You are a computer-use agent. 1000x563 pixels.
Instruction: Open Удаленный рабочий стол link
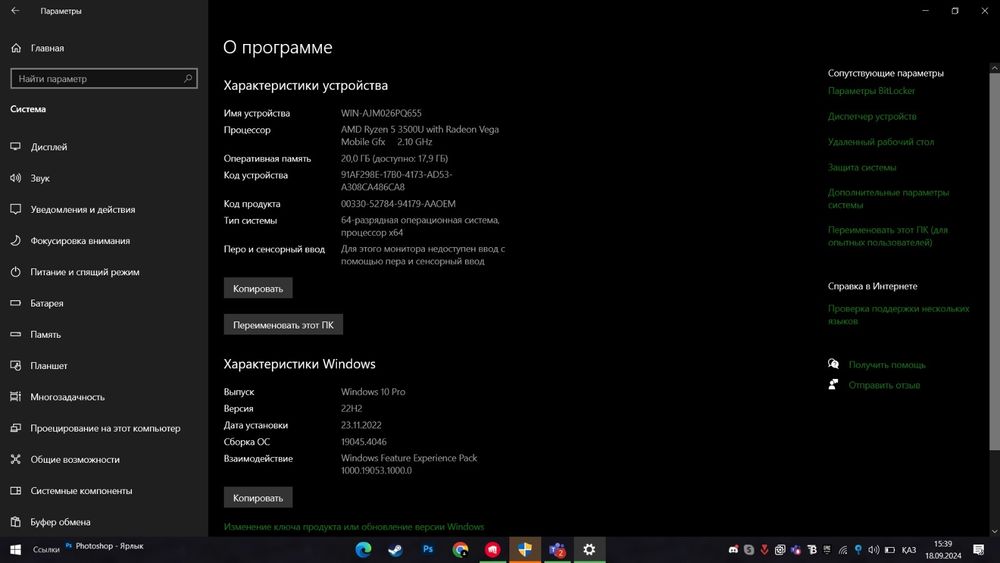coord(881,142)
